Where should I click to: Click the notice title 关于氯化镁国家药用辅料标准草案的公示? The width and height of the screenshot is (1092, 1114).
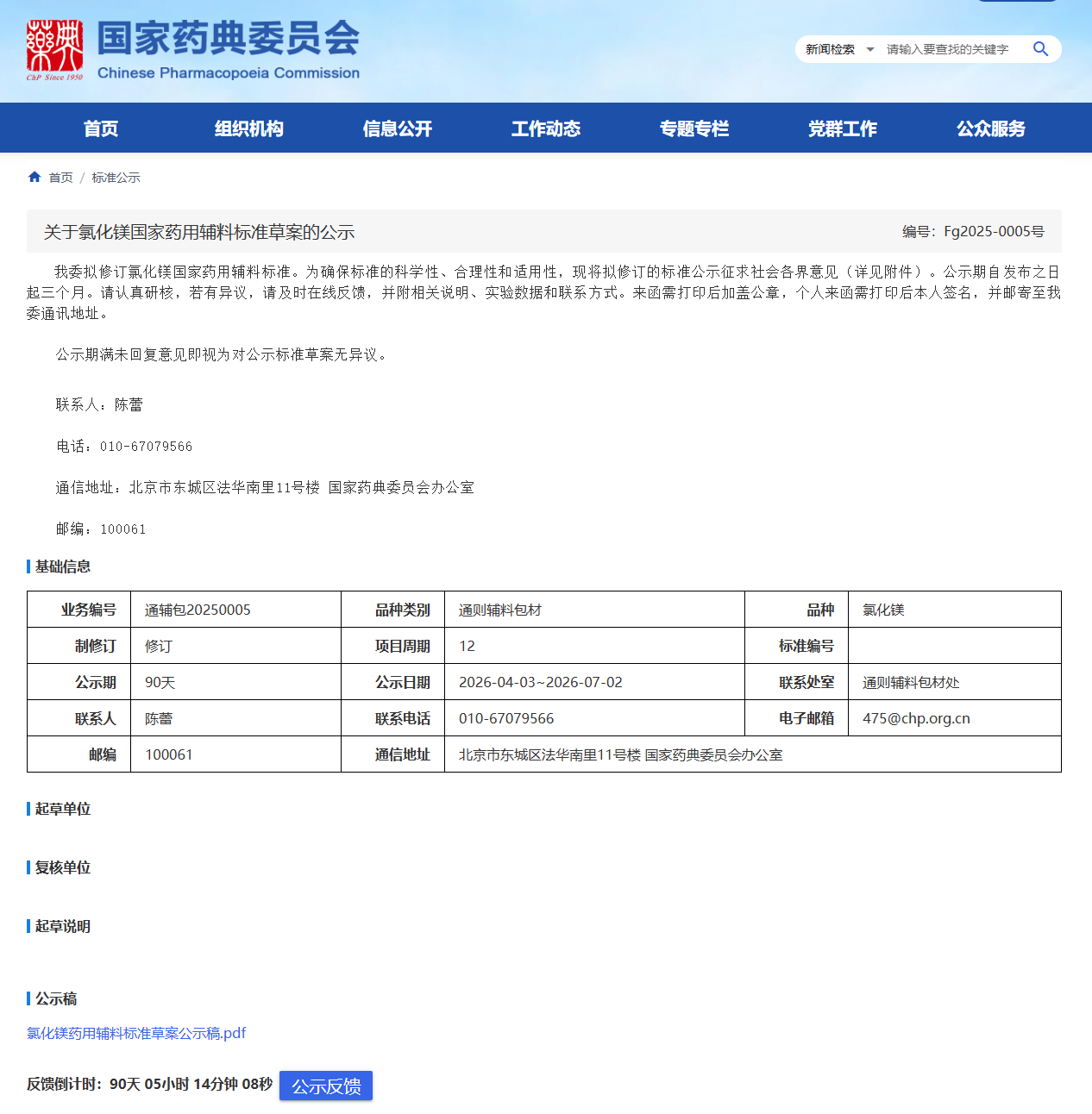click(x=199, y=232)
